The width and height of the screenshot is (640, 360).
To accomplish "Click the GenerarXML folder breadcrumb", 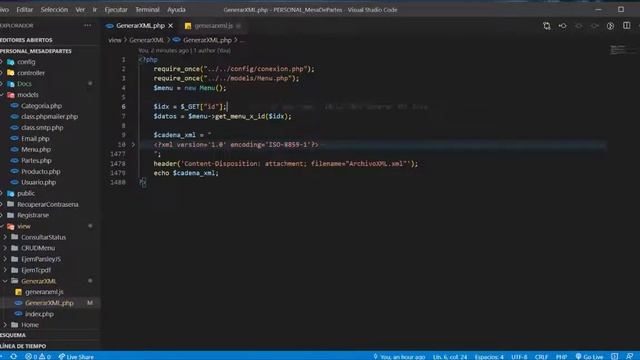I will (147, 40).
